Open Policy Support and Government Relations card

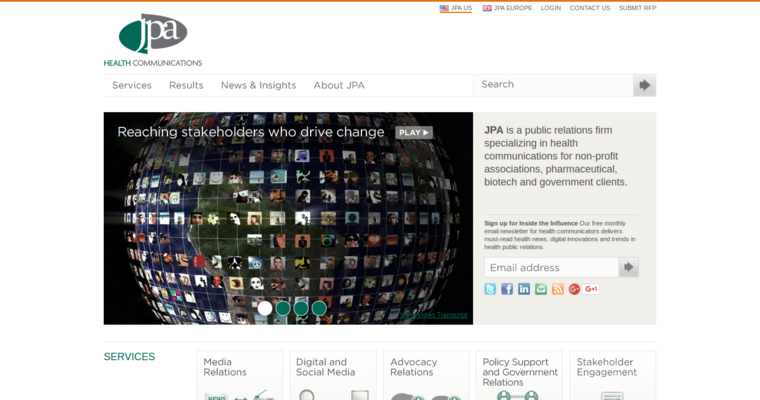click(519, 375)
